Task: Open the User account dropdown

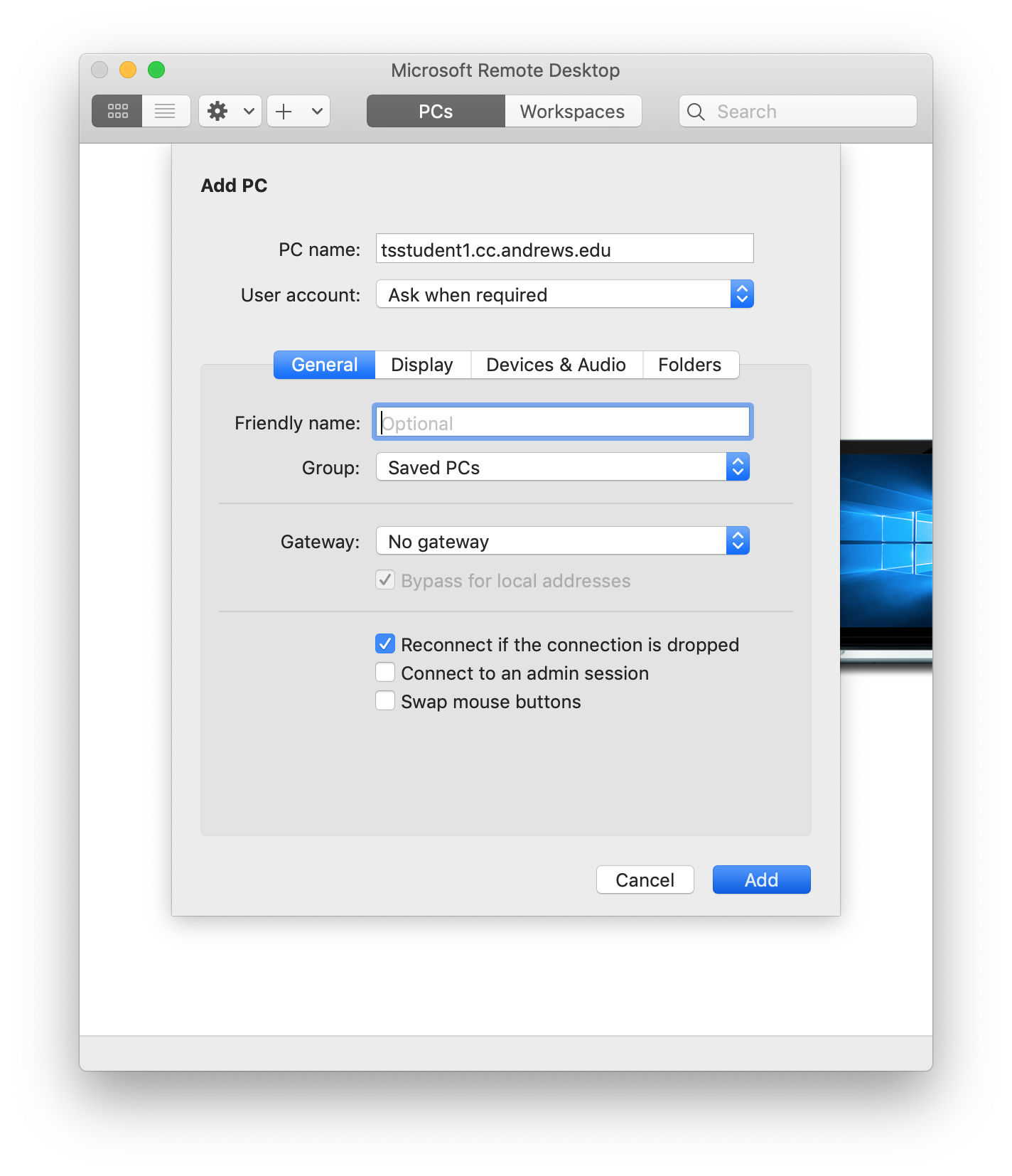Action: coord(564,294)
